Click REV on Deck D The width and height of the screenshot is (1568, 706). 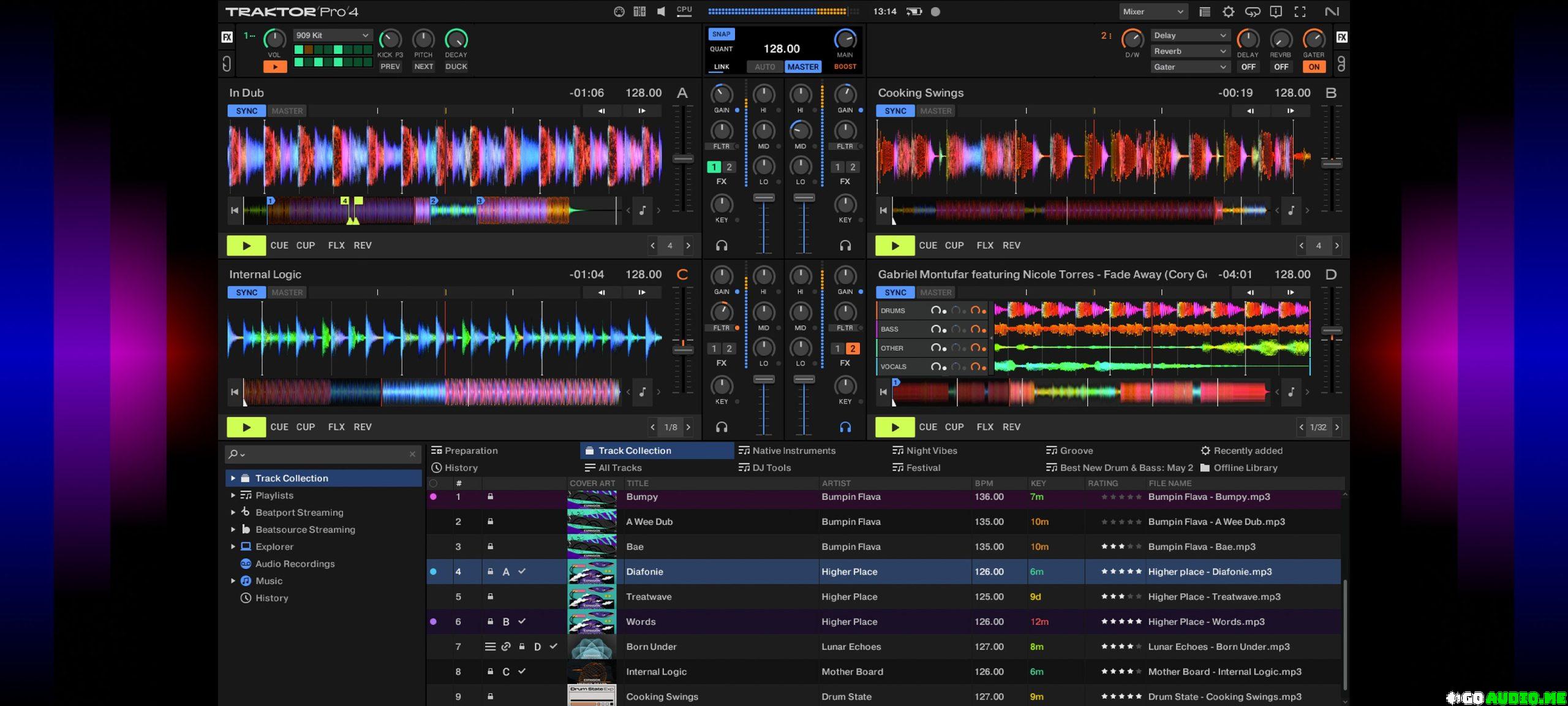pyautogui.click(x=1011, y=427)
